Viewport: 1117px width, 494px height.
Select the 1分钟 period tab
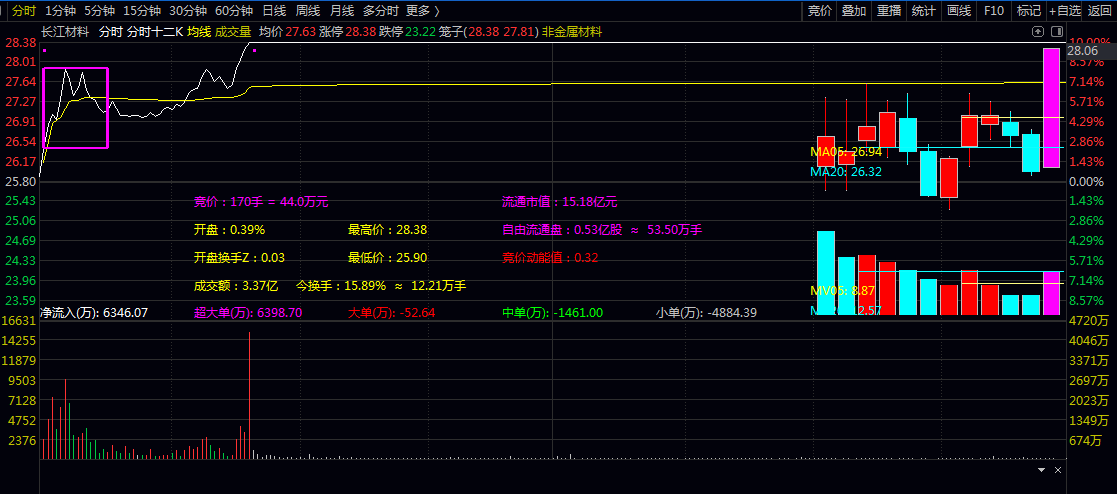click(x=60, y=10)
